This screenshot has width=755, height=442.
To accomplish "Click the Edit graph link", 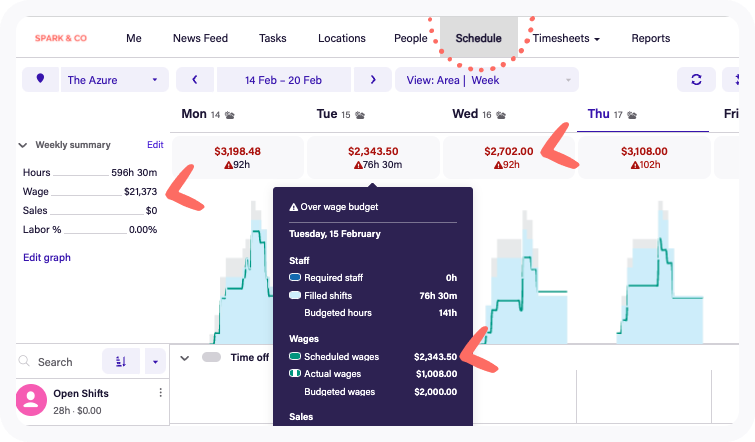I will click(47, 257).
